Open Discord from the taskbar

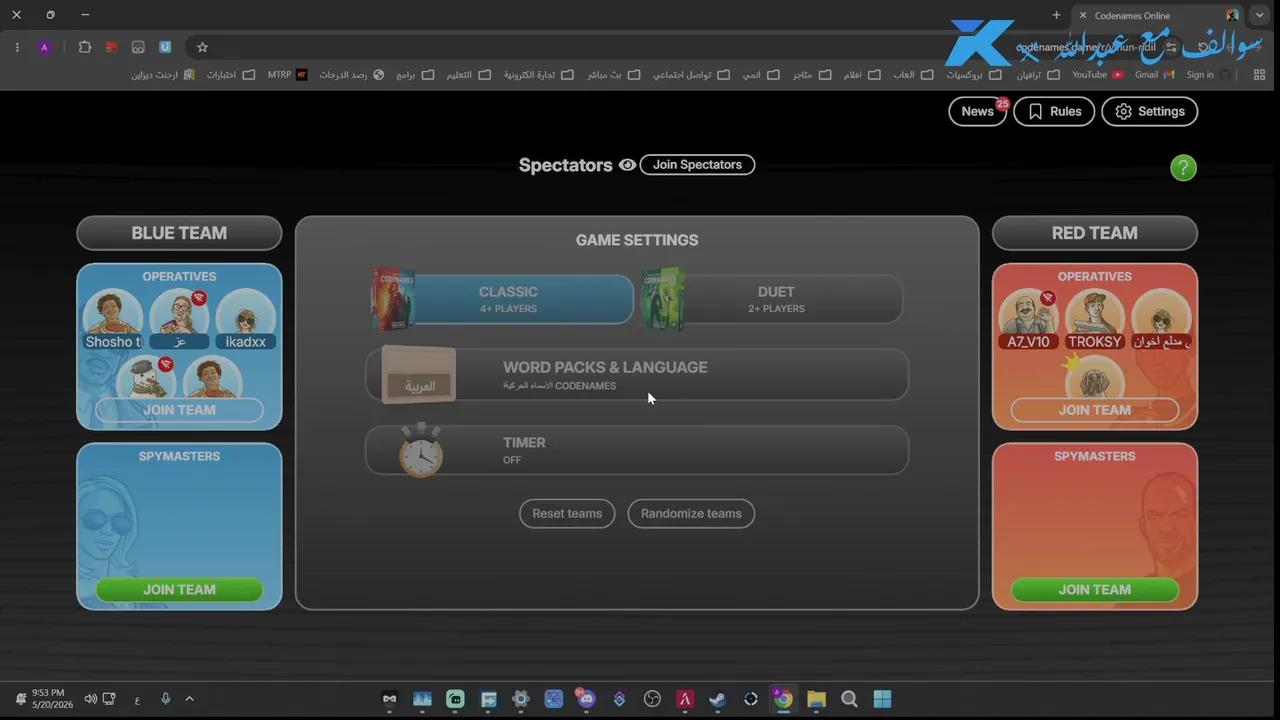(x=586, y=699)
